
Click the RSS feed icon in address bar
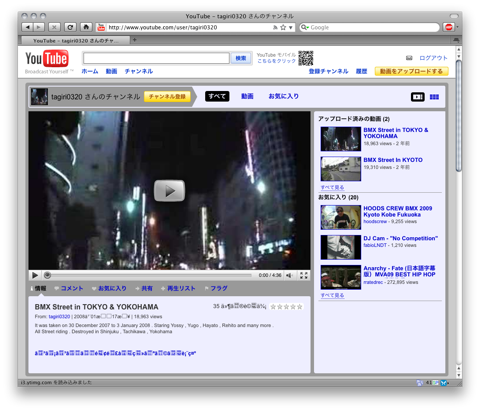[275, 28]
